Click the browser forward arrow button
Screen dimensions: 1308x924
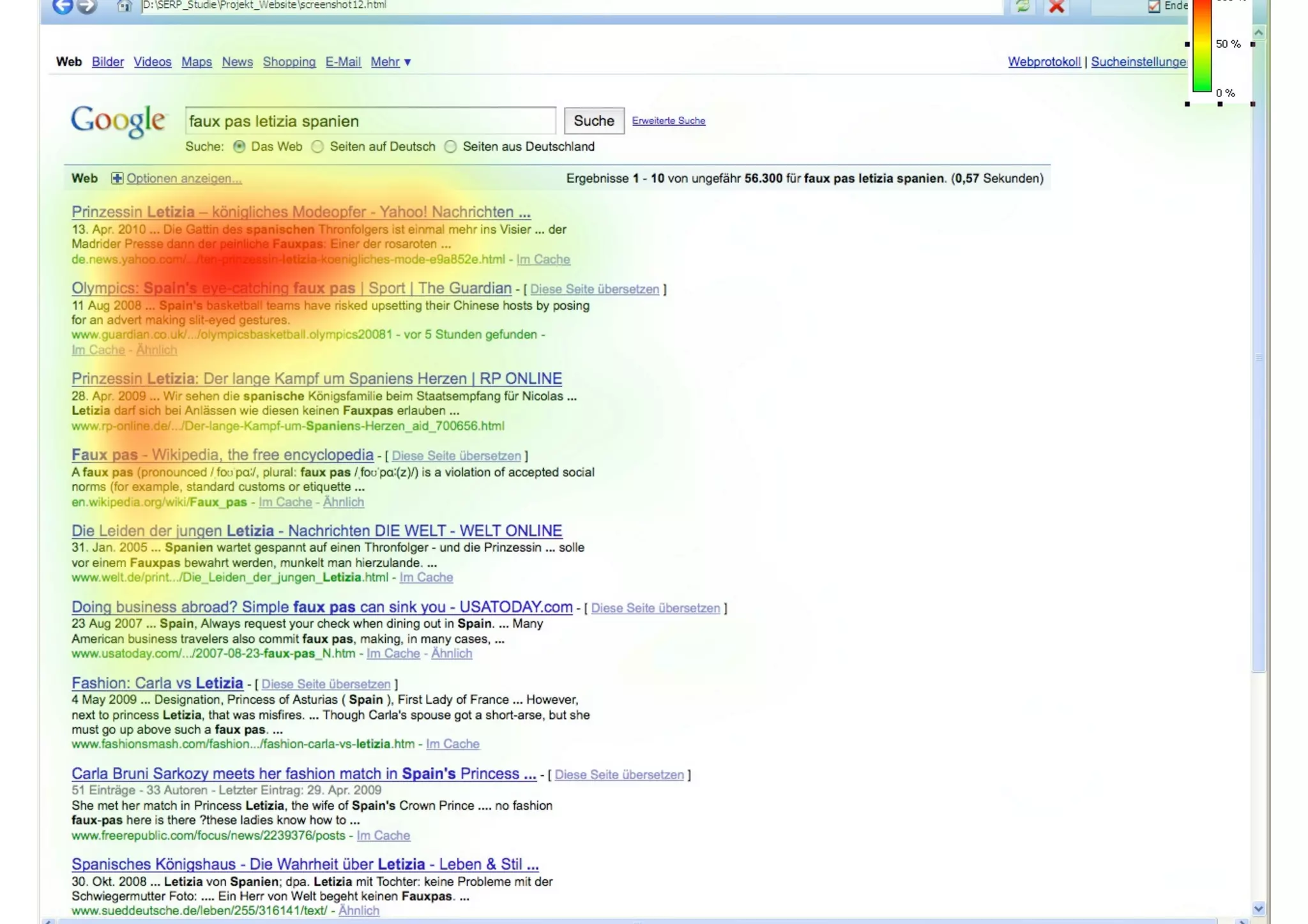coord(87,6)
